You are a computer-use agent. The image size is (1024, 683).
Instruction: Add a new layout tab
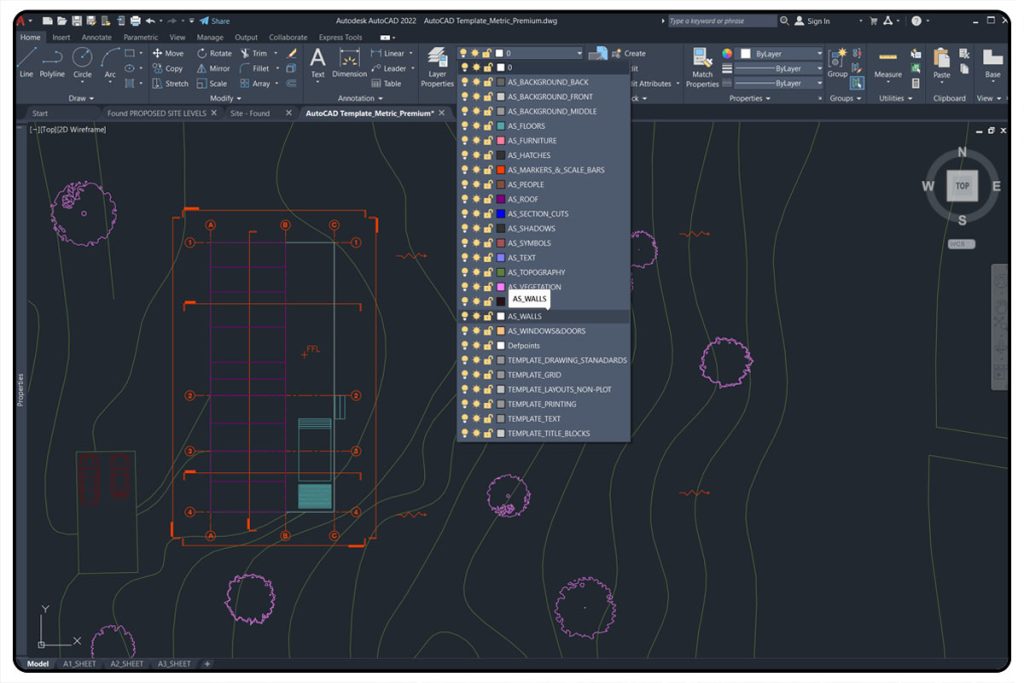pyautogui.click(x=207, y=663)
